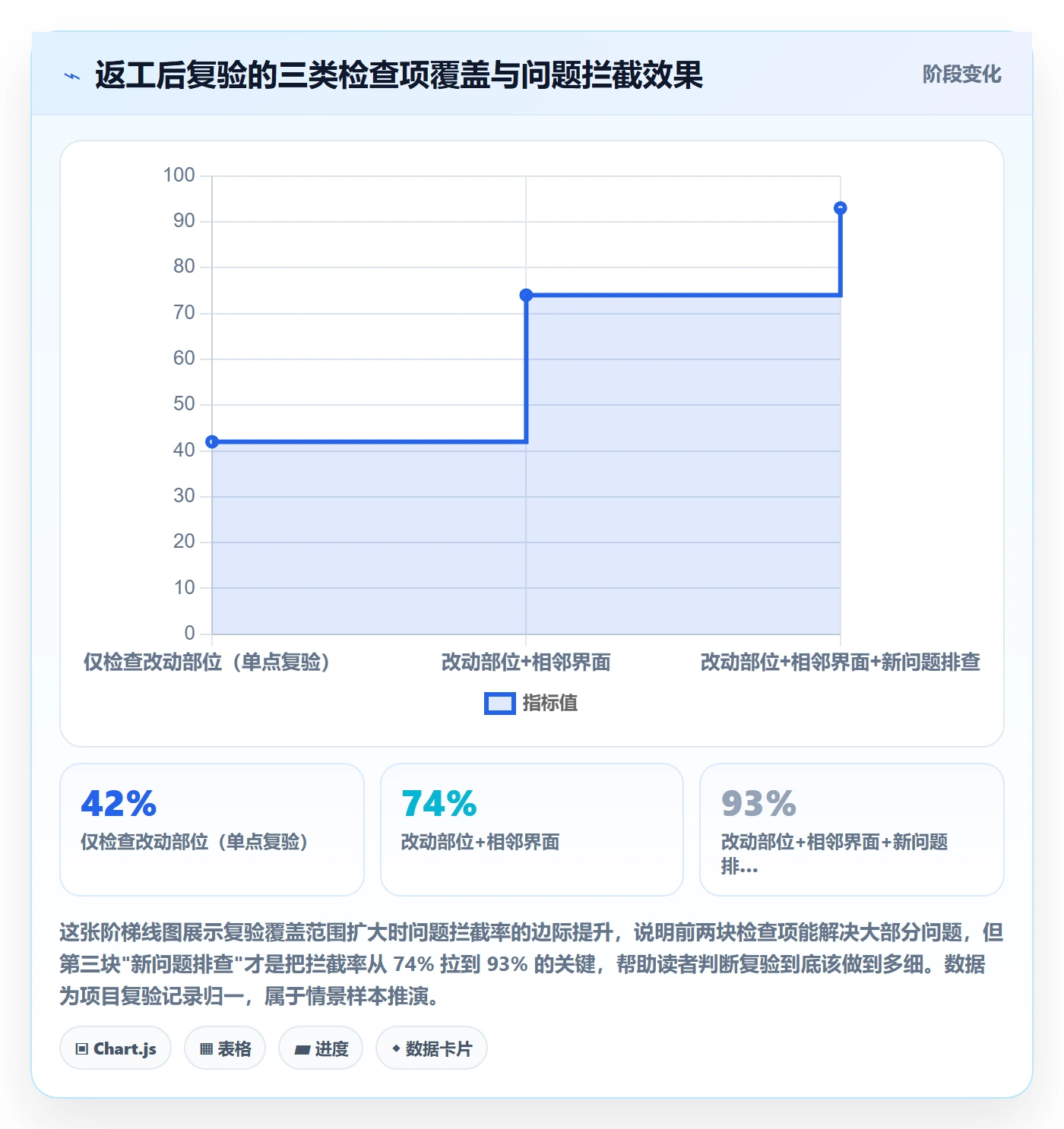Click the data point at value 74
The width and height of the screenshot is (1064, 1129).
(x=526, y=295)
